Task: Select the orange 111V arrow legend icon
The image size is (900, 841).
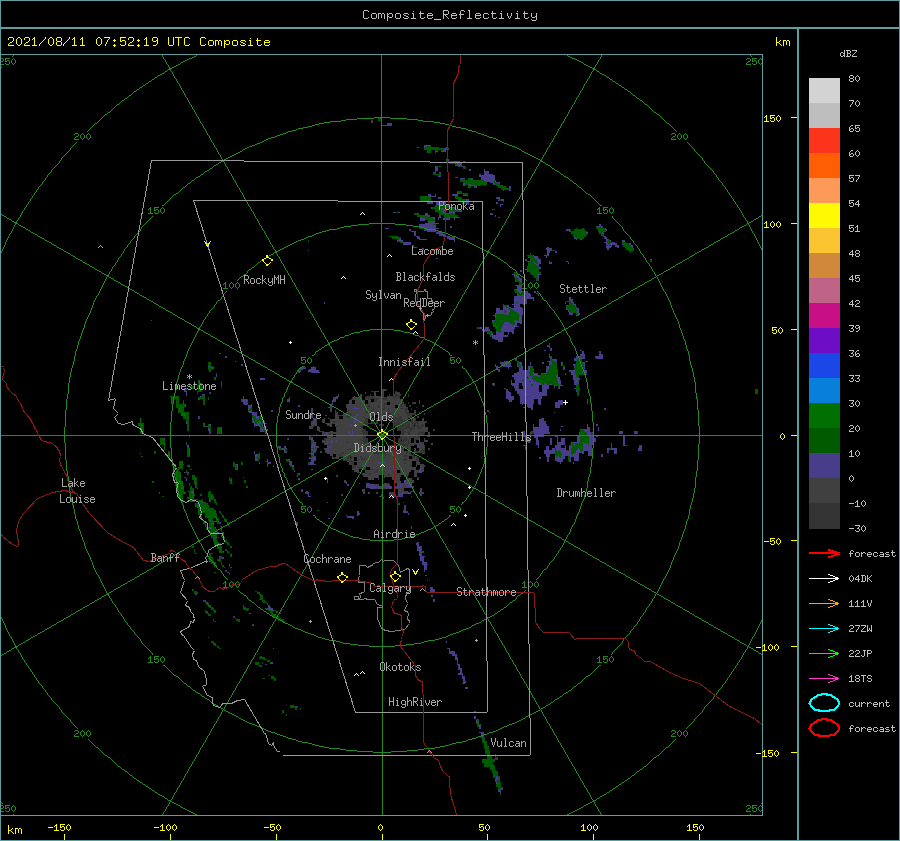Action: pyautogui.click(x=824, y=603)
